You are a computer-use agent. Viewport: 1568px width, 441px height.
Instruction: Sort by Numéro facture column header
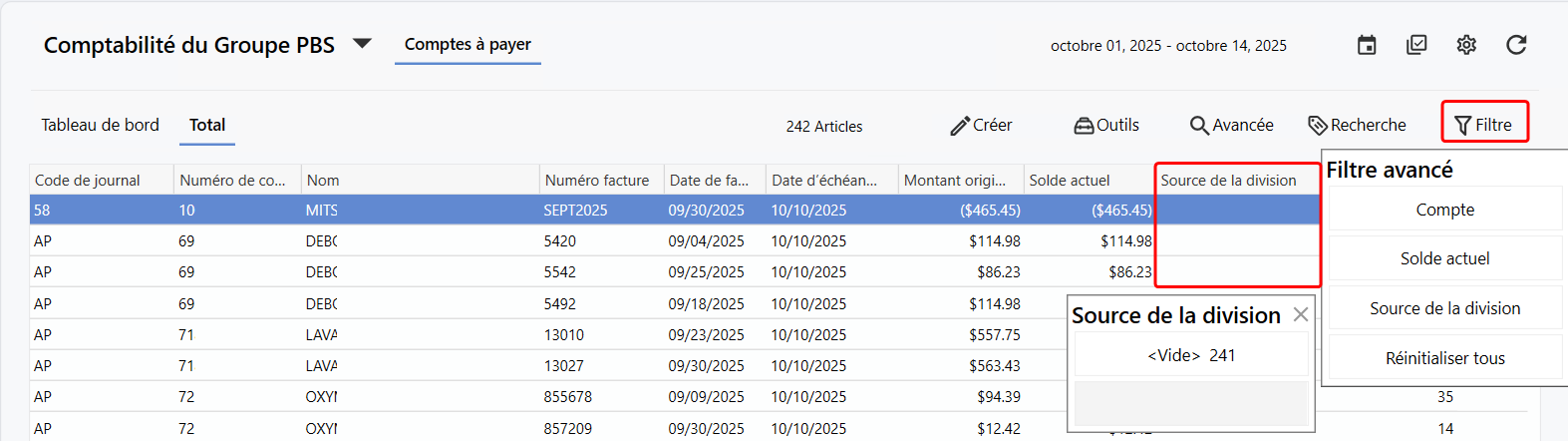pyautogui.click(x=597, y=181)
